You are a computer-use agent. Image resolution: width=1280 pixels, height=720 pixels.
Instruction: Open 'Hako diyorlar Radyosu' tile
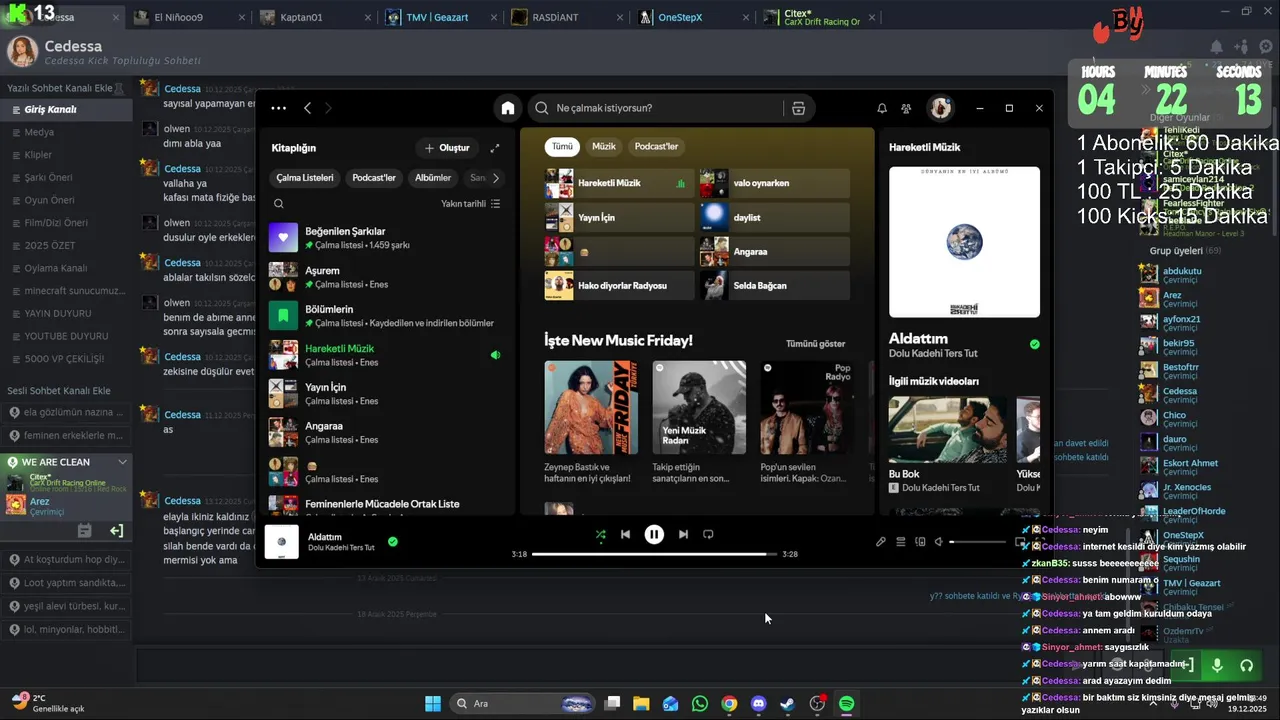(619, 285)
